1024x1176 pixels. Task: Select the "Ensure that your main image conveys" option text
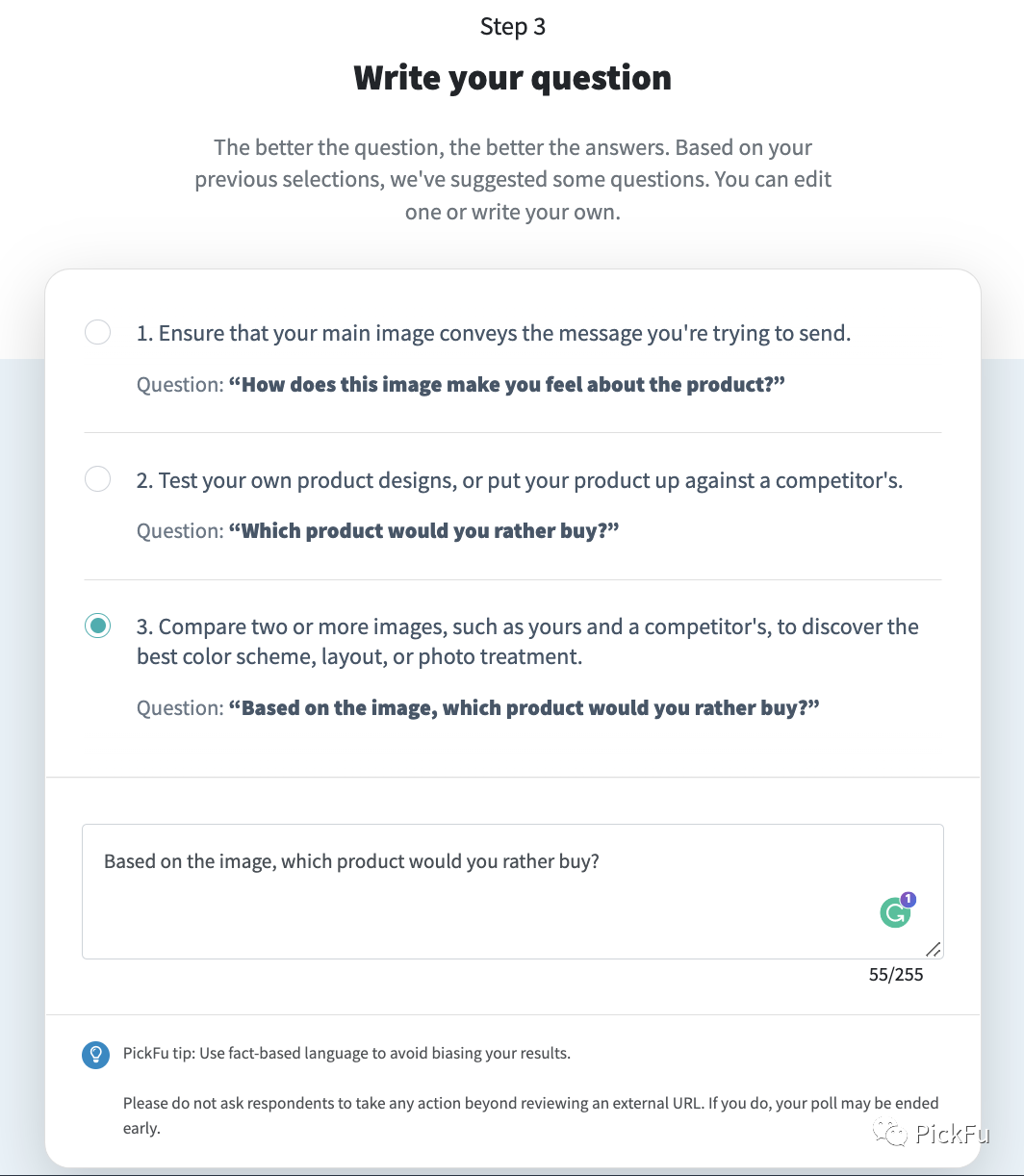[x=494, y=334]
